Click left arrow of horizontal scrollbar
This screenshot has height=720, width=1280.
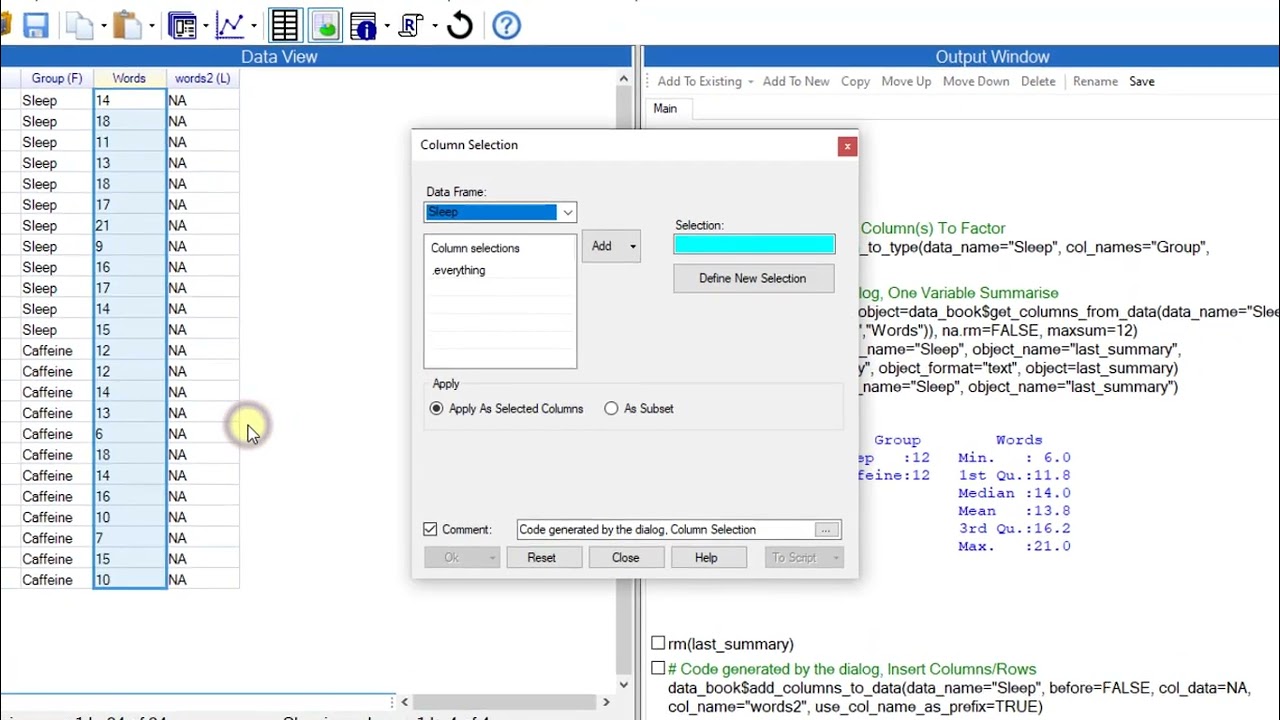(x=404, y=702)
